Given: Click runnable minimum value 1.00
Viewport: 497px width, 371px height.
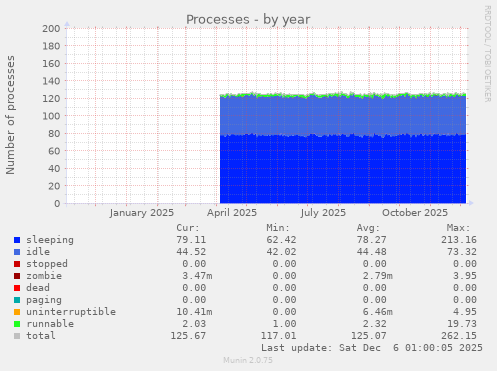Looking at the screenshot, I should (284, 324).
